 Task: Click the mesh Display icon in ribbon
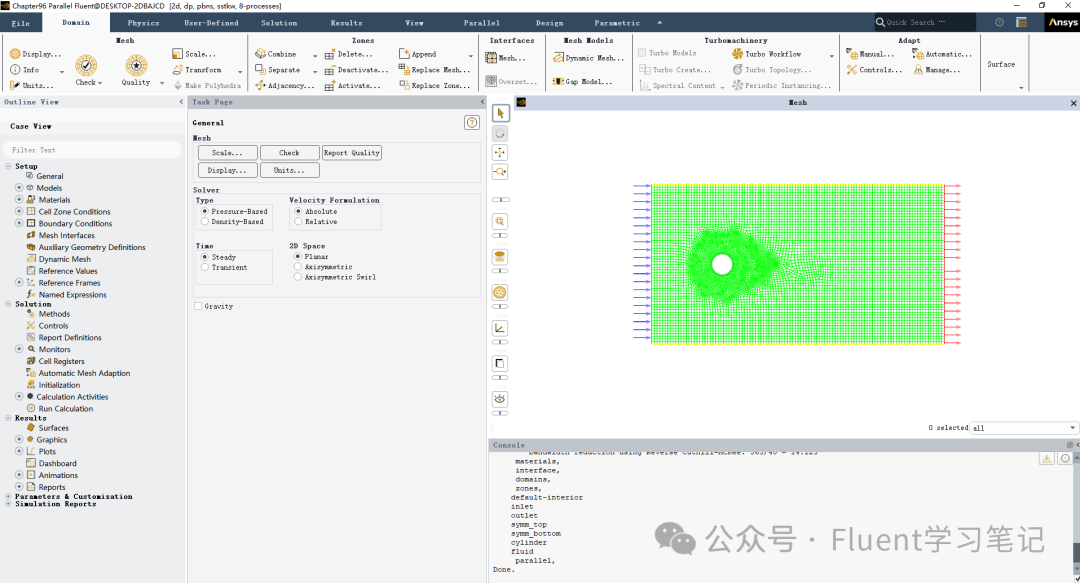pyautogui.click(x=15, y=54)
